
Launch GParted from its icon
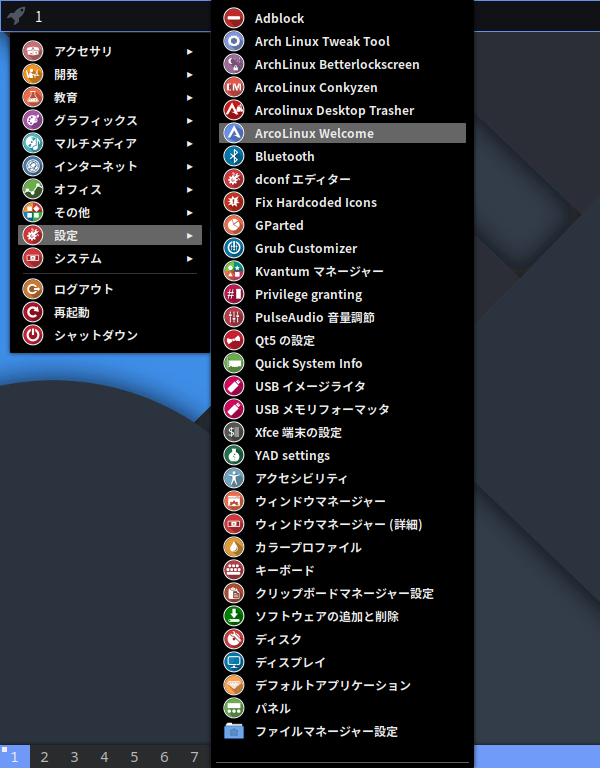click(234, 225)
